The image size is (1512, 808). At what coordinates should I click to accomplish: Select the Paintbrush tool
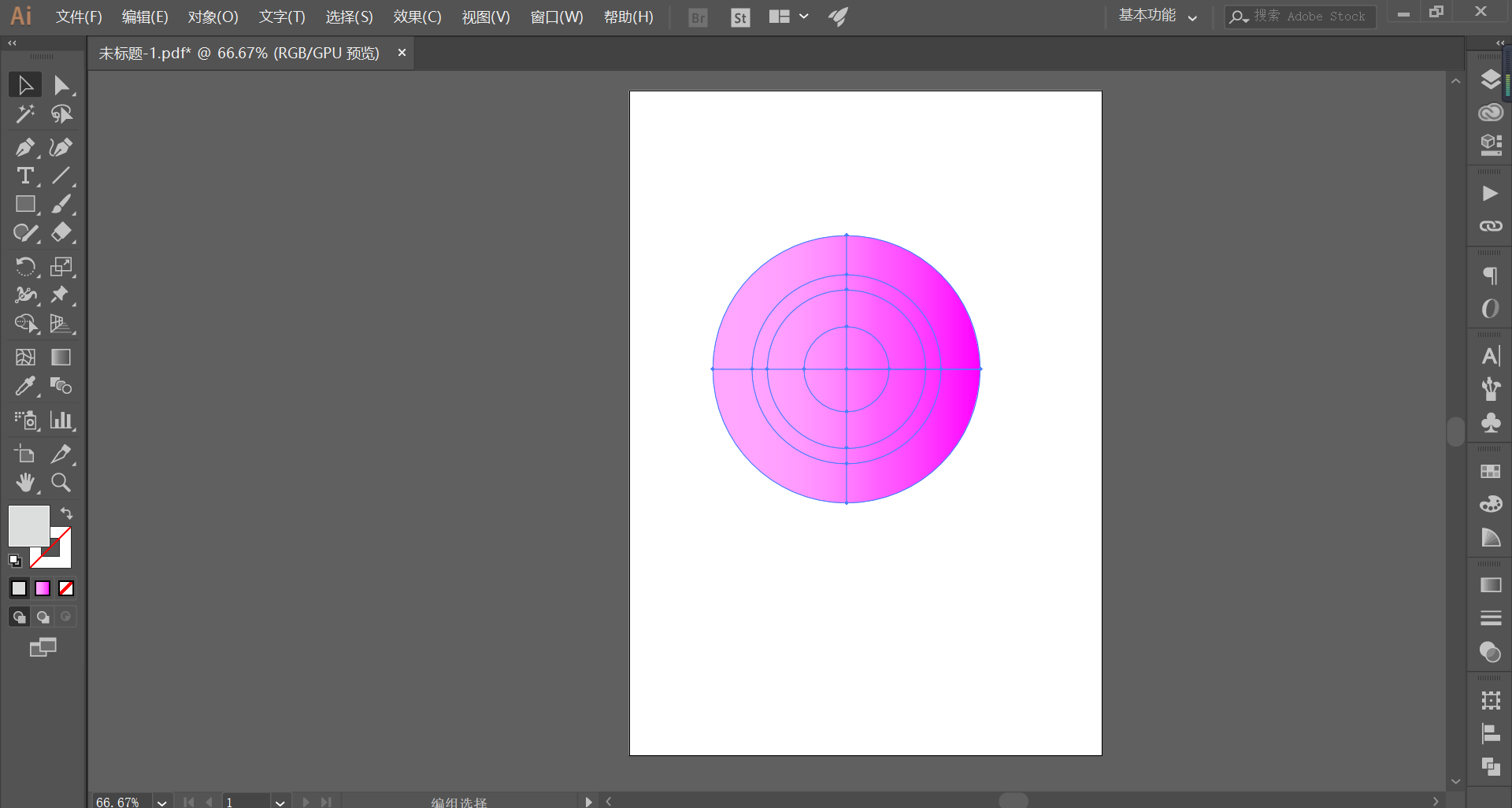tap(61, 204)
